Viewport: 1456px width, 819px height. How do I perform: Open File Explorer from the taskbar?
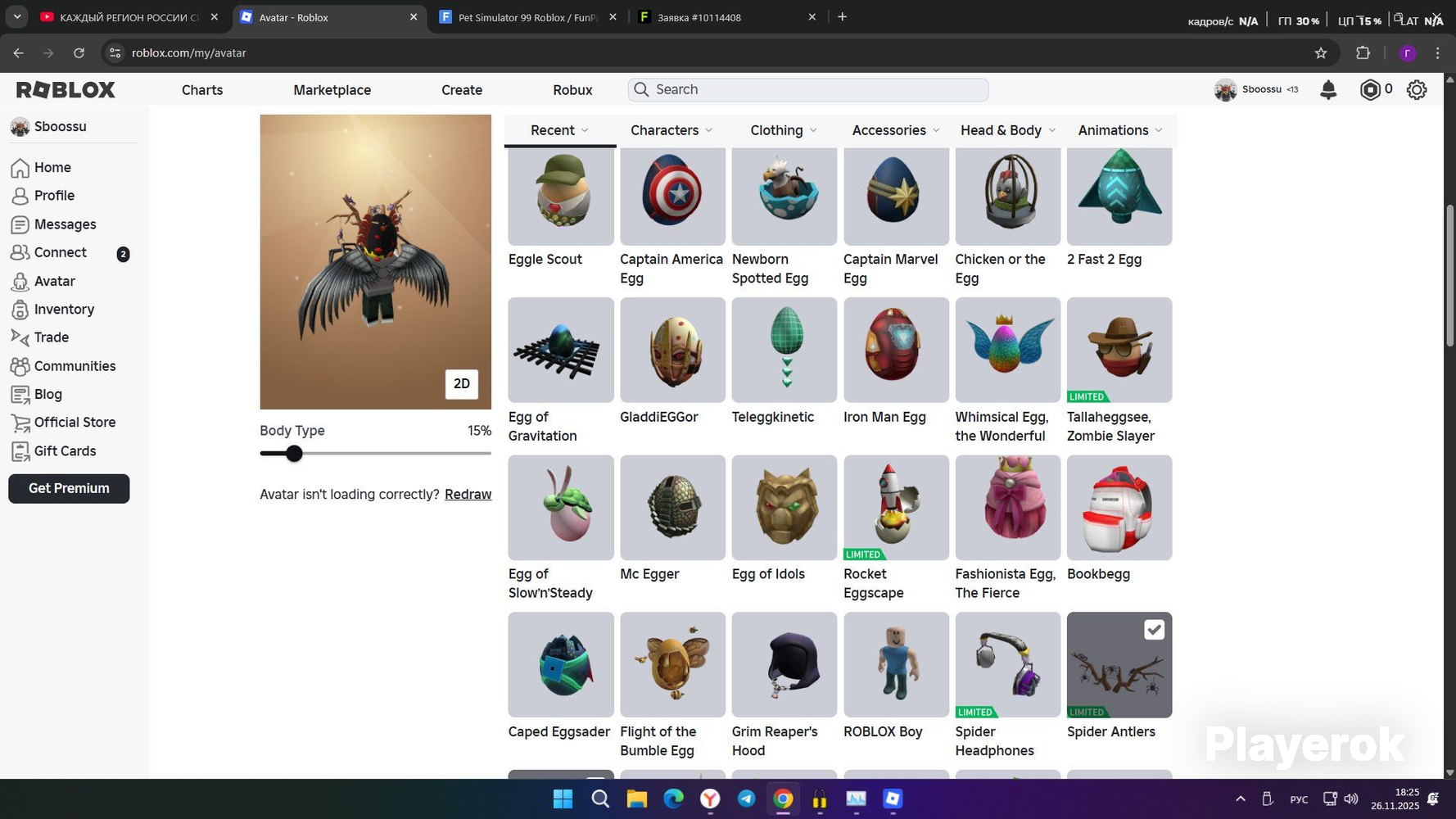636,799
